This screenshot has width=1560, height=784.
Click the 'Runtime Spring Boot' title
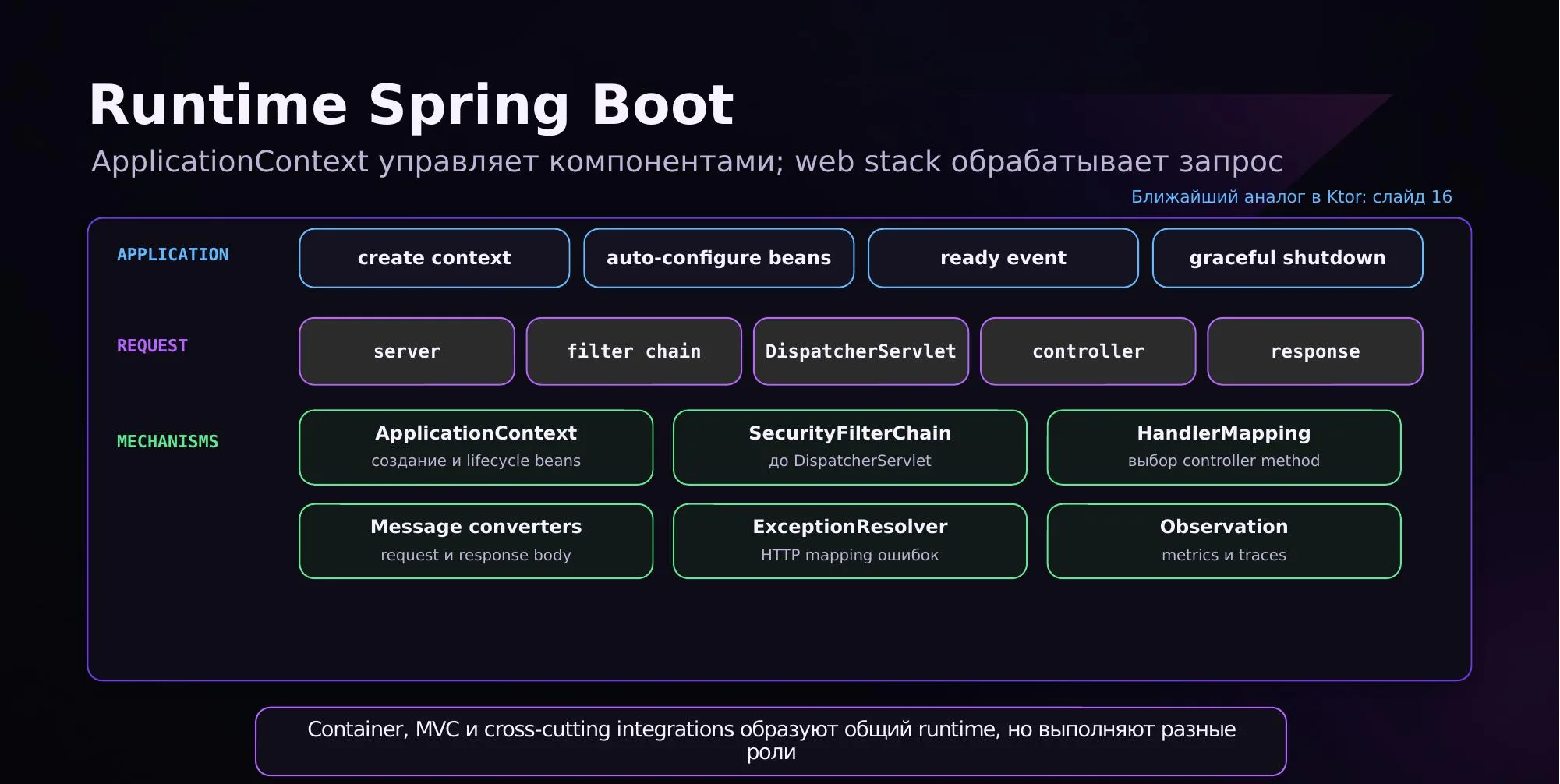click(412, 105)
